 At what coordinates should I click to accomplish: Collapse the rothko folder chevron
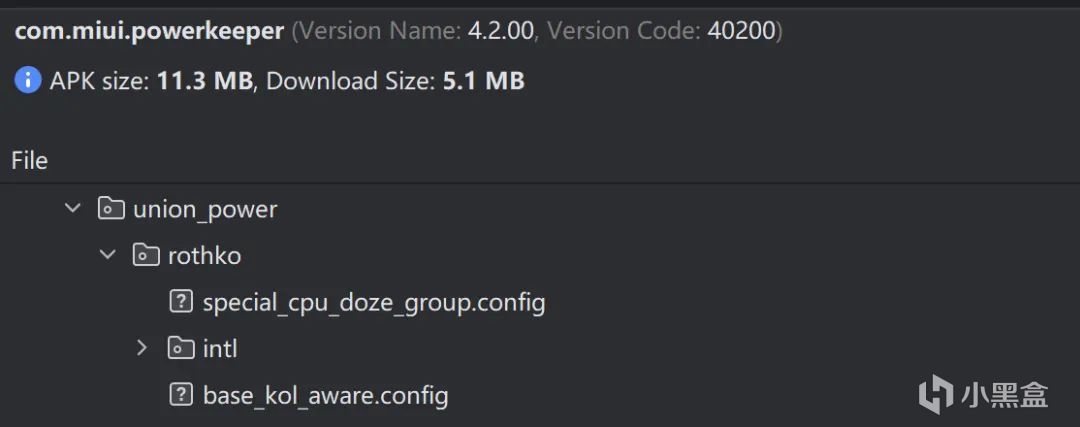(108, 256)
